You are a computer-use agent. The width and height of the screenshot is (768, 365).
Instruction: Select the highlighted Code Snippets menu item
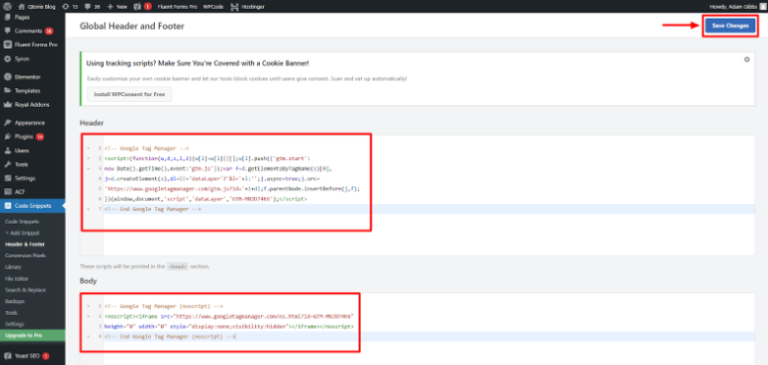(32, 206)
